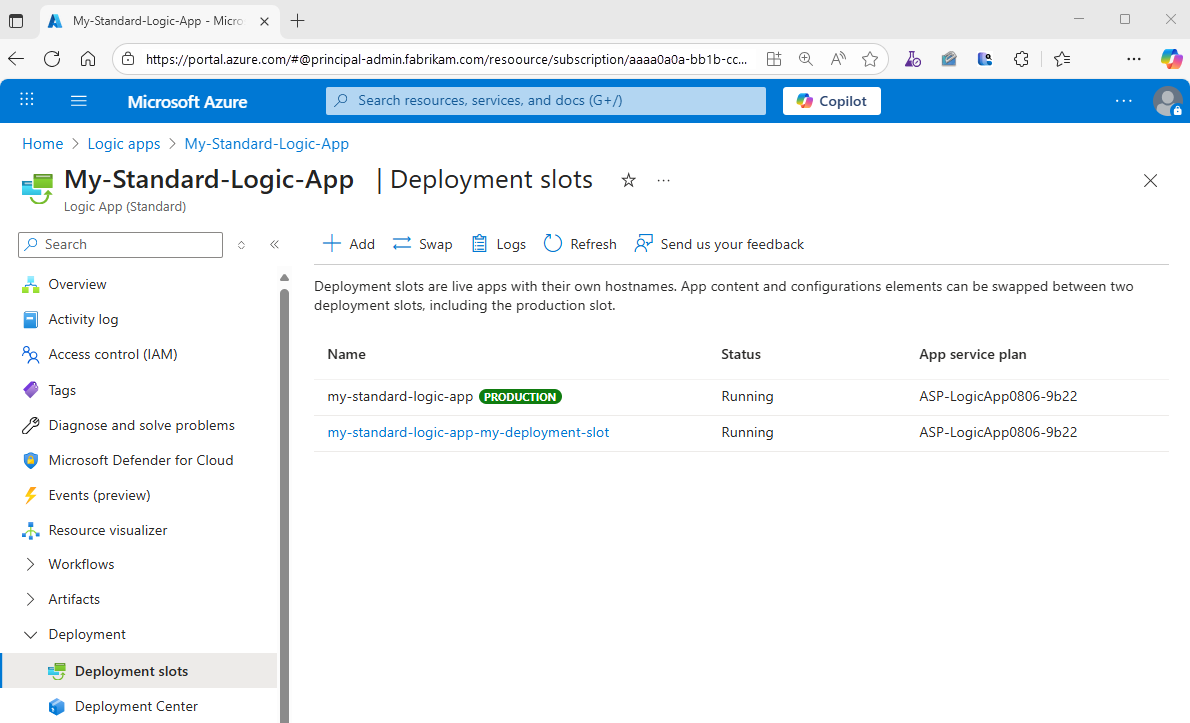Click the Running status of the production slot

click(748, 397)
